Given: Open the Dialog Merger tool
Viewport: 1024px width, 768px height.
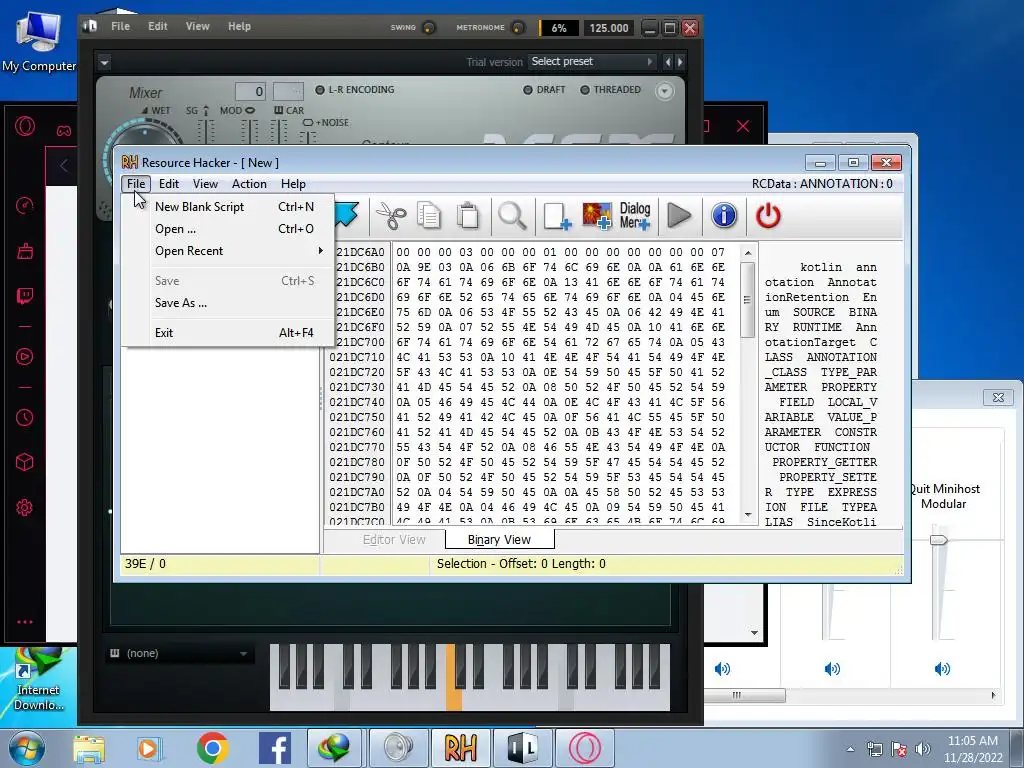Looking at the screenshot, I should tap(635, 216).
